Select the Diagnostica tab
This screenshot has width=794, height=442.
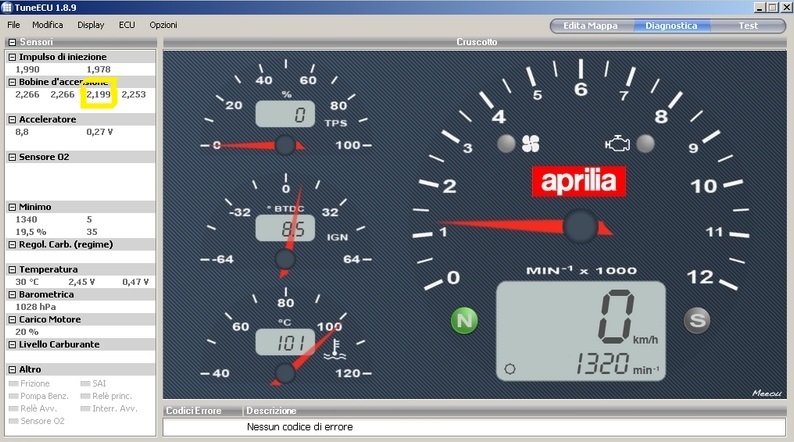(x=671, y=26)
